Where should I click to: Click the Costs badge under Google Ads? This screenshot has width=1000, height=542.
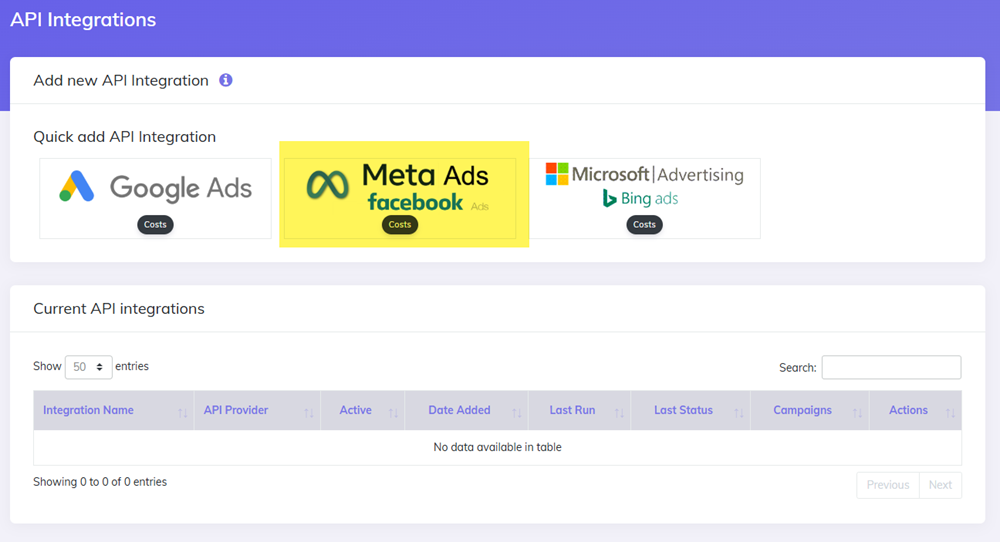(155, 224)
